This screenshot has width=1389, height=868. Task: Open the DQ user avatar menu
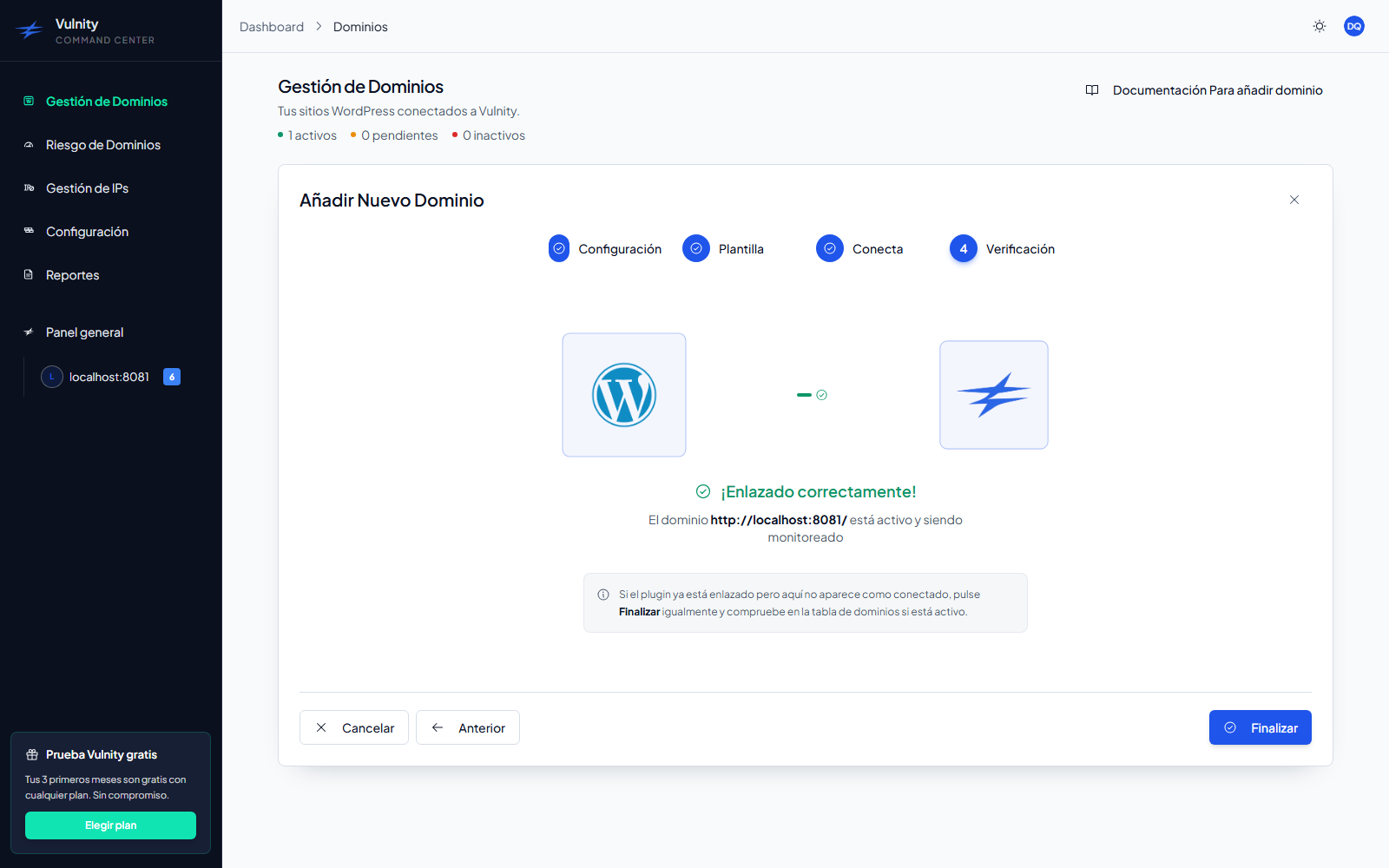(x=1354, y=26)
